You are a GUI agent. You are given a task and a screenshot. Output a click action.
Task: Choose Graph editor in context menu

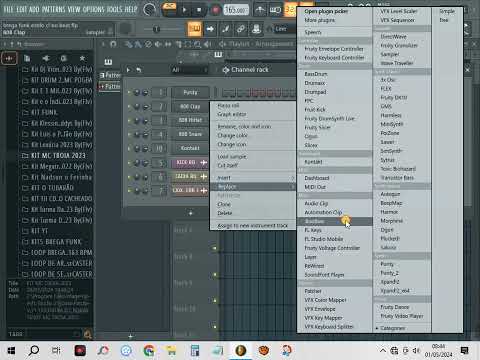[x=232, y=114]
